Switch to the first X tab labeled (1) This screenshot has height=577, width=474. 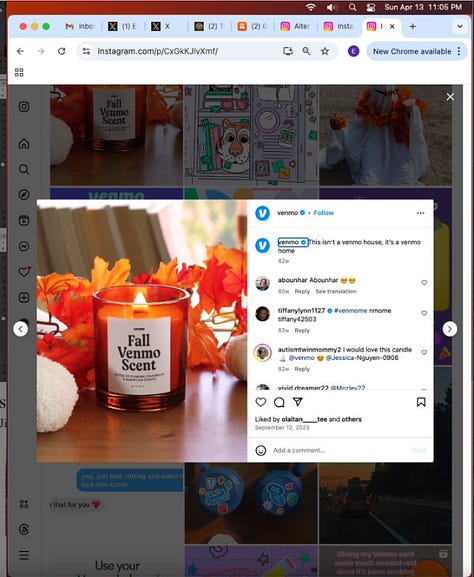[123, 26]
